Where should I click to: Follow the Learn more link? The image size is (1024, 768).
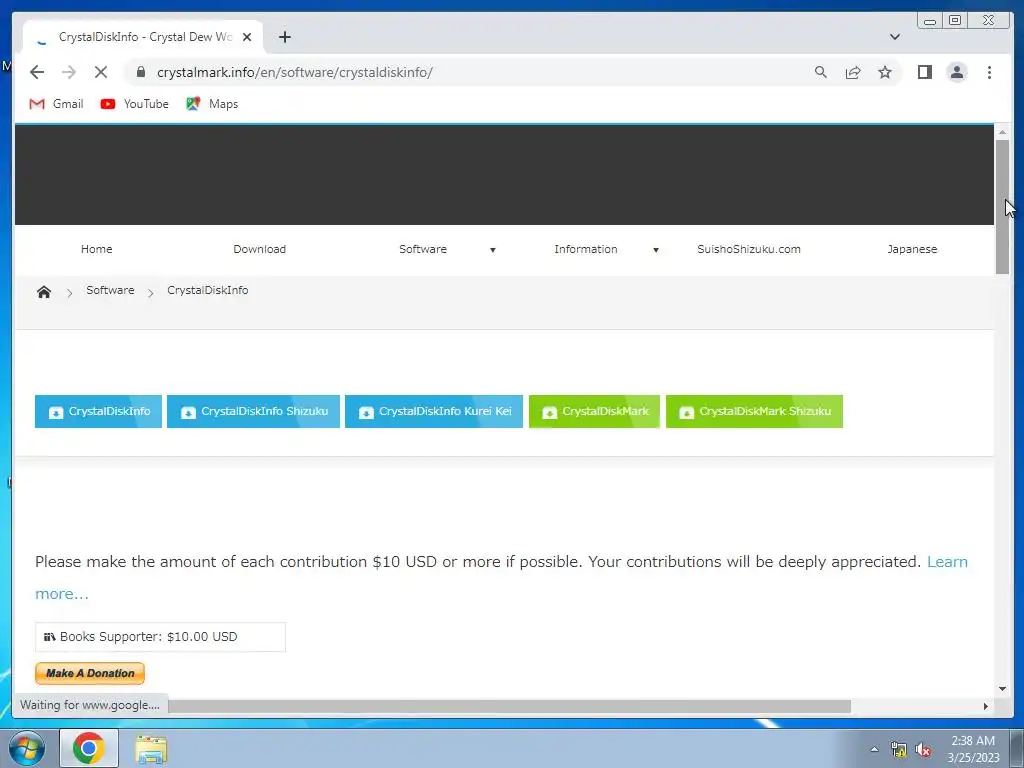tap(947, 562)
